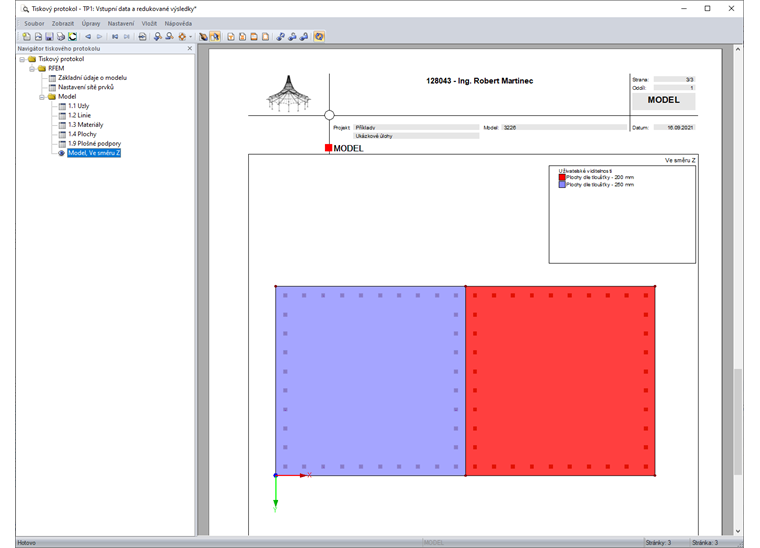760x548 pixels.
Task: Click the second magnifier zoom icon
Action: [169, 36]
